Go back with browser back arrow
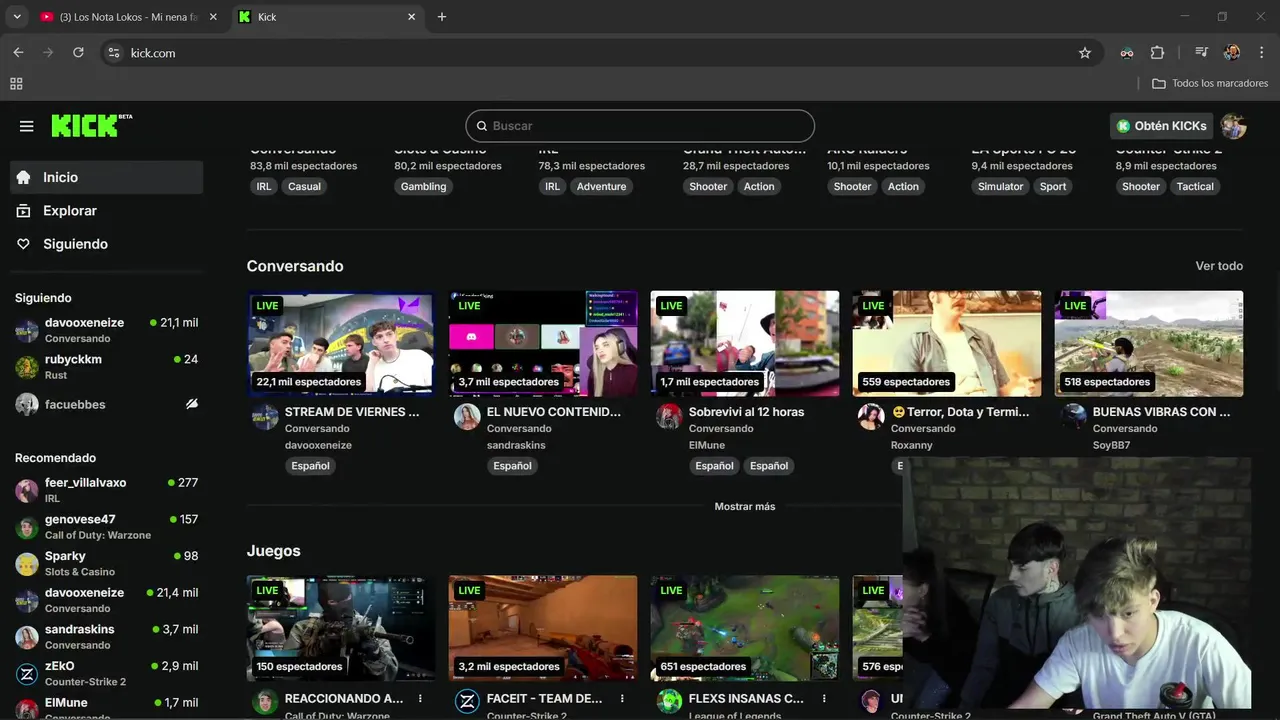The width and height of the screenshot is (1280, 720). pyautogui.click(x=18, y=53)
